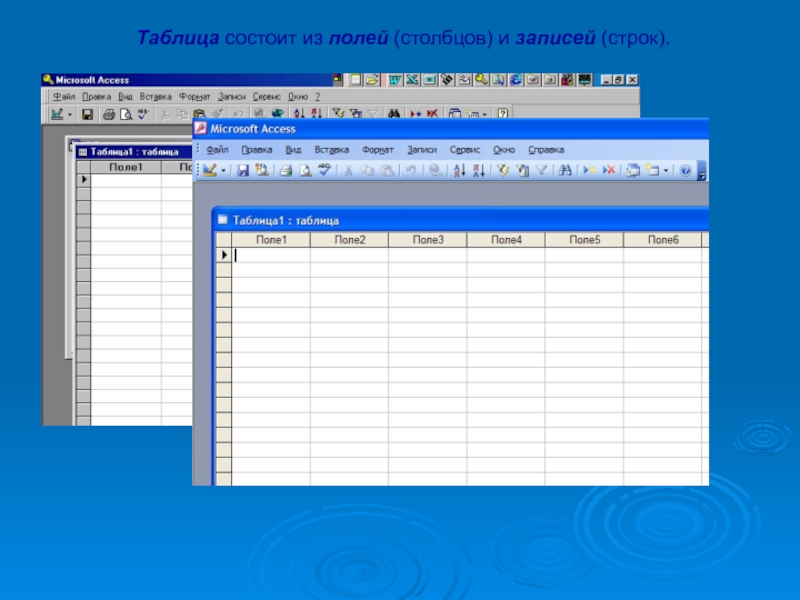Viewport: 800px width, 600px height.
Task: Open the View mode dropdown arrow in the front Access toolbar
Action: click(223, 171)
